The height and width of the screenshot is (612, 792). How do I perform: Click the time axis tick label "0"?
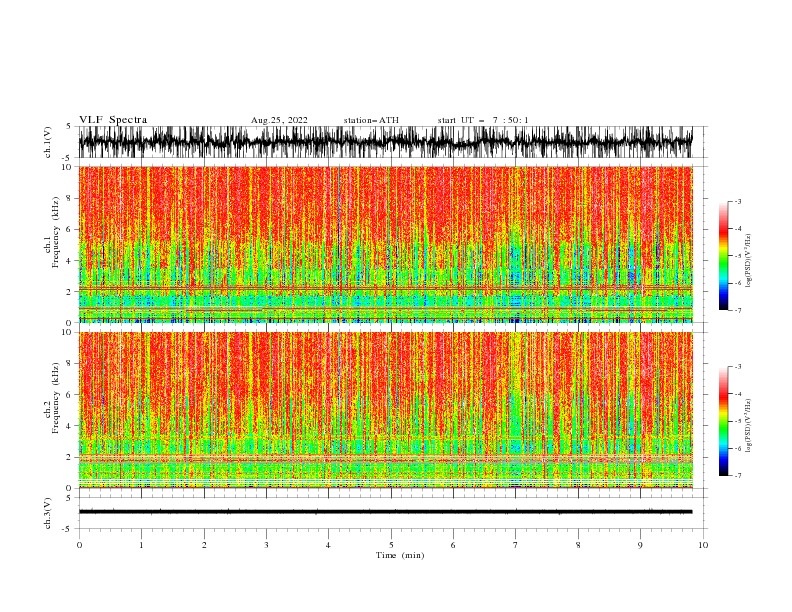(79, 545)
